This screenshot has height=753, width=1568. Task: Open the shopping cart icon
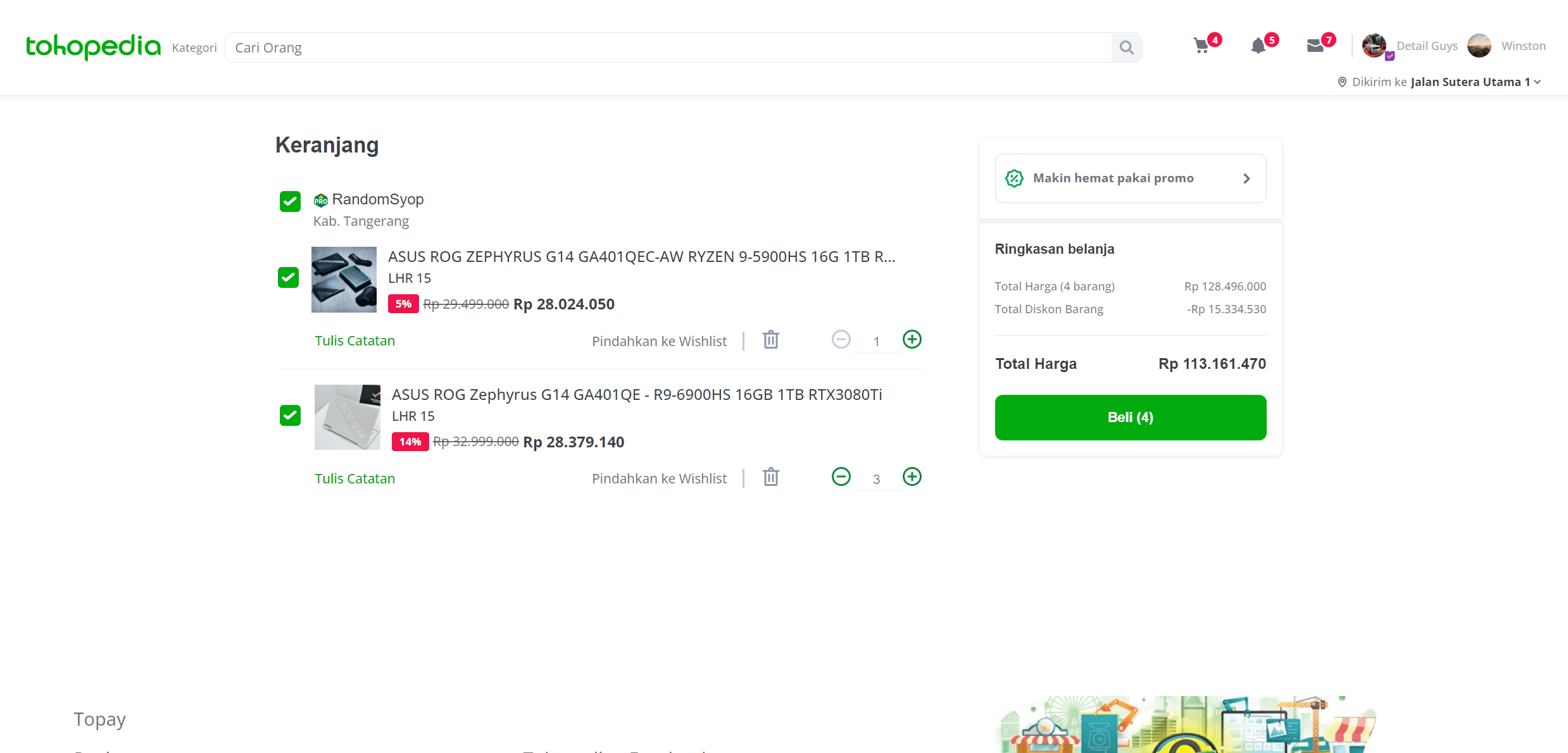tap(1203, 46)
